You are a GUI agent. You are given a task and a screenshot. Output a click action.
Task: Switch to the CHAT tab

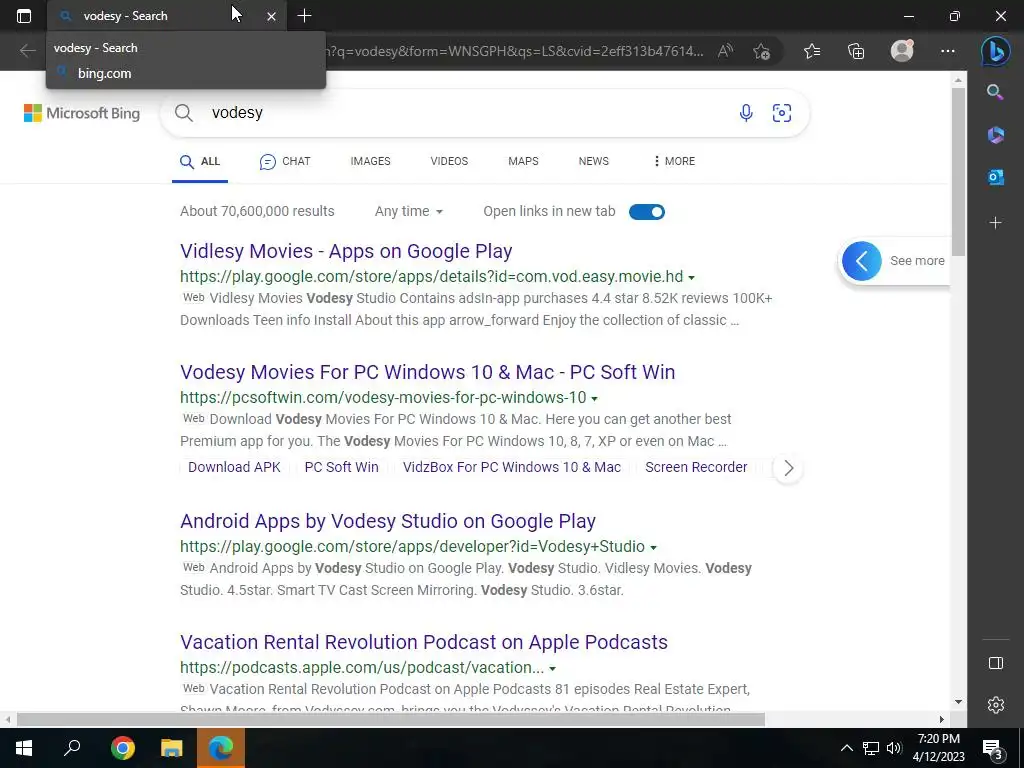click(285, 161)
